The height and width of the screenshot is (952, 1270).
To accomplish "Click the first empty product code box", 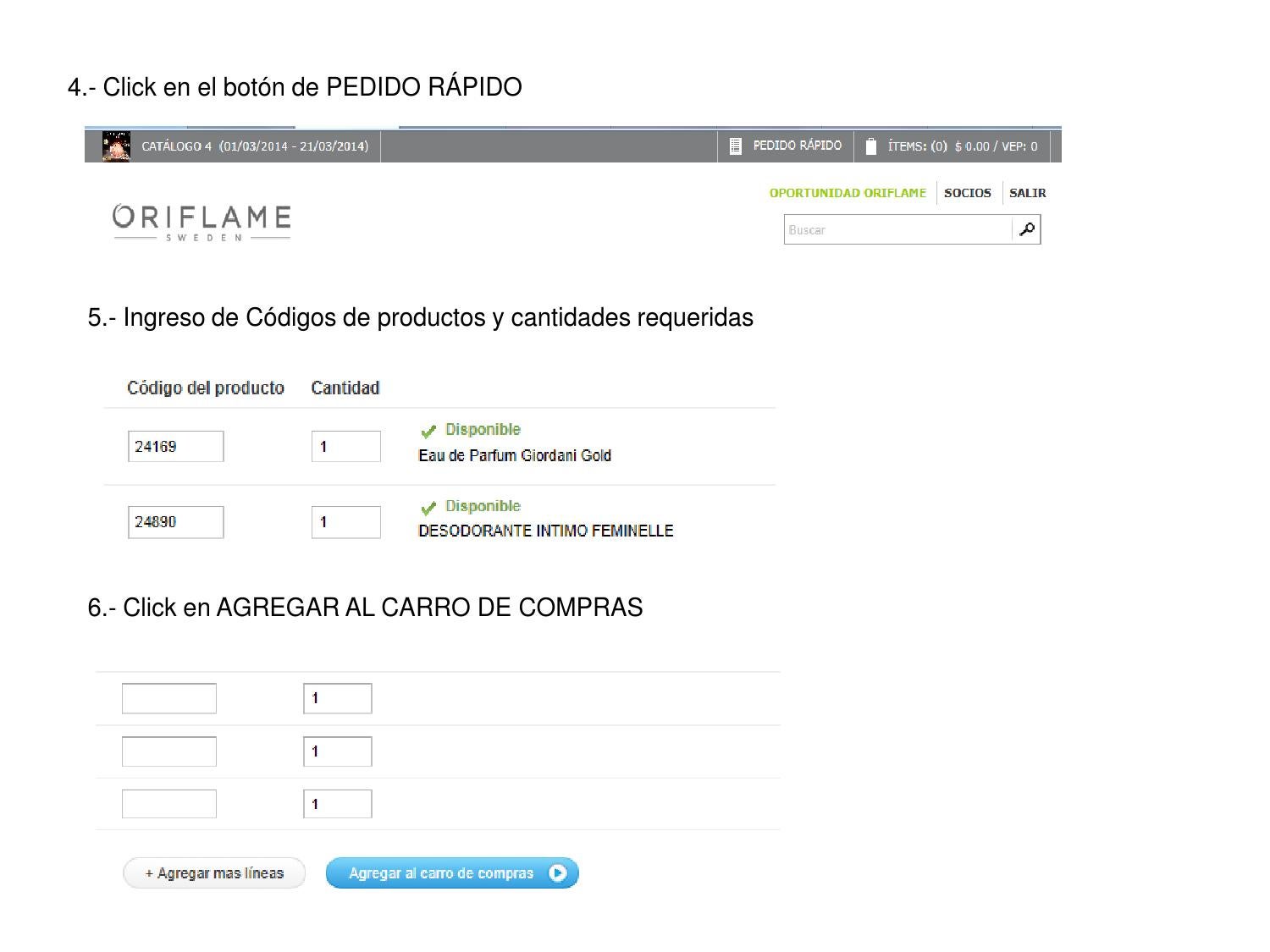I will click(x=169, y=698).
